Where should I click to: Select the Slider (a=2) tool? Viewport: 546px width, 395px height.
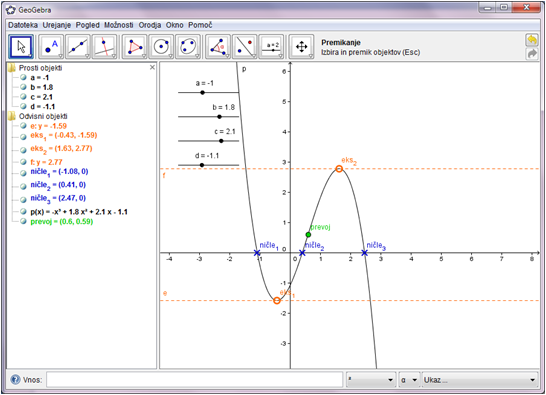point(272,47)
